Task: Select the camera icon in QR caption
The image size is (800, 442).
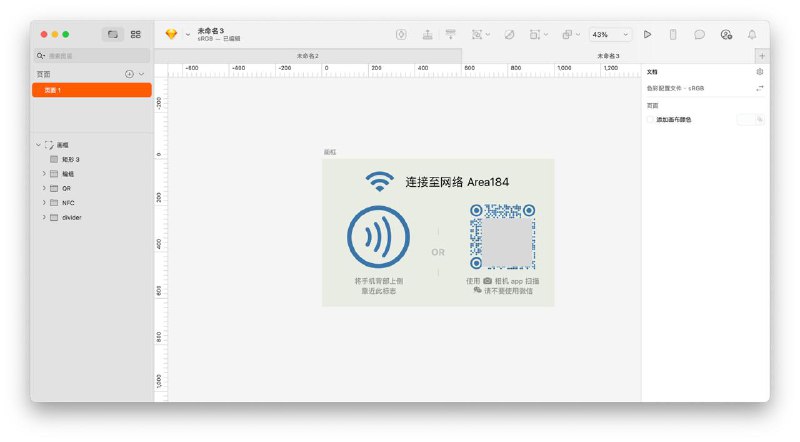Action: point(488,281)
